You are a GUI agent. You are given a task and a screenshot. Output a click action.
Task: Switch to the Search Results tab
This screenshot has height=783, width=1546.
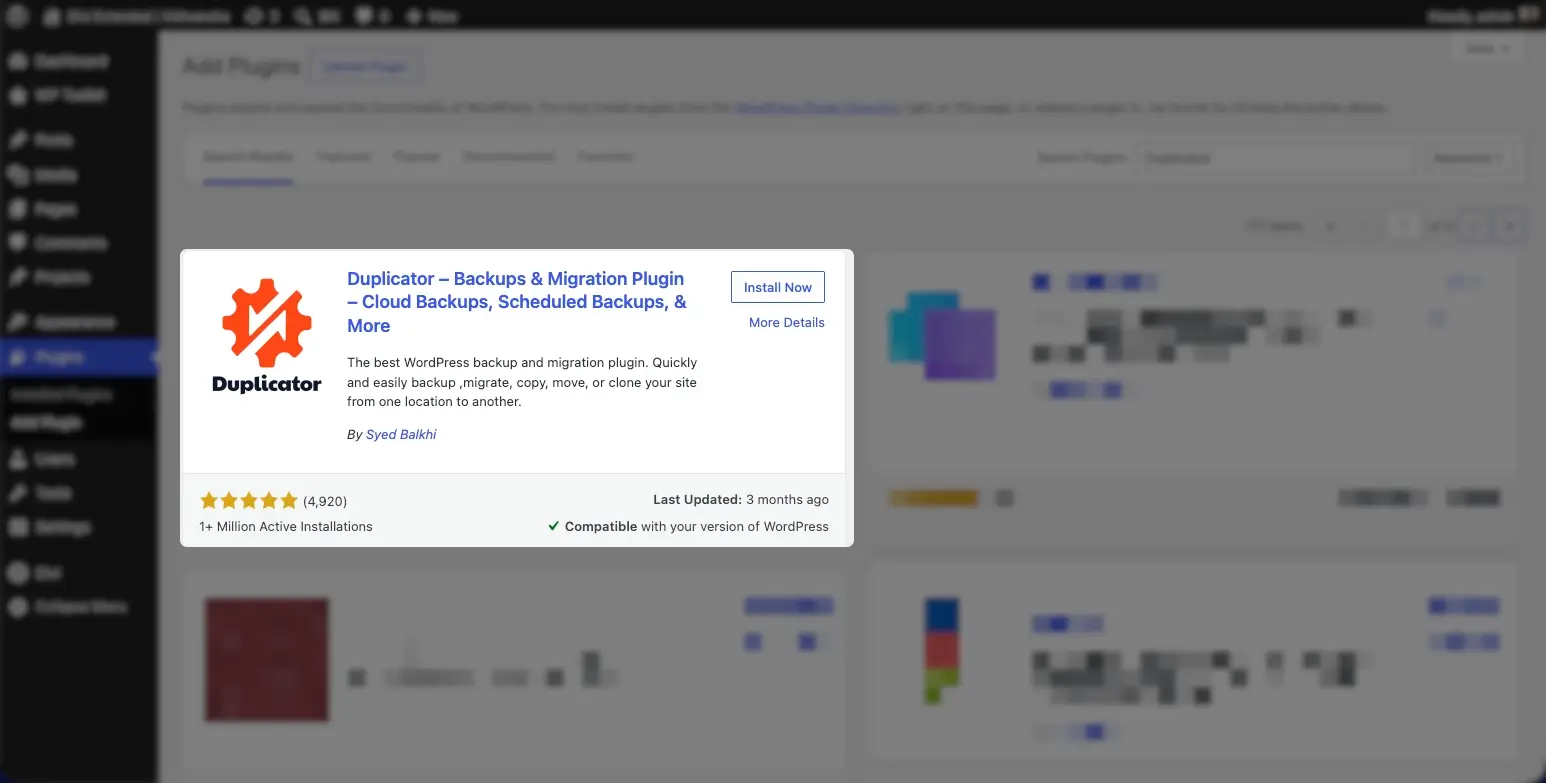[x=248, y=157]
